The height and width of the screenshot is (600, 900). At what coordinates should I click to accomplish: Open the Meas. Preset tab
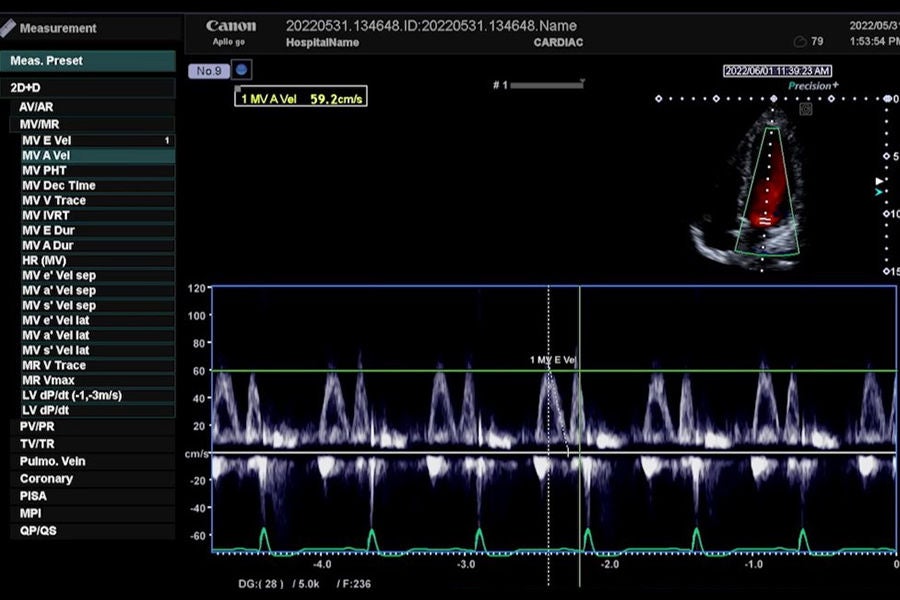click(88, 61)
